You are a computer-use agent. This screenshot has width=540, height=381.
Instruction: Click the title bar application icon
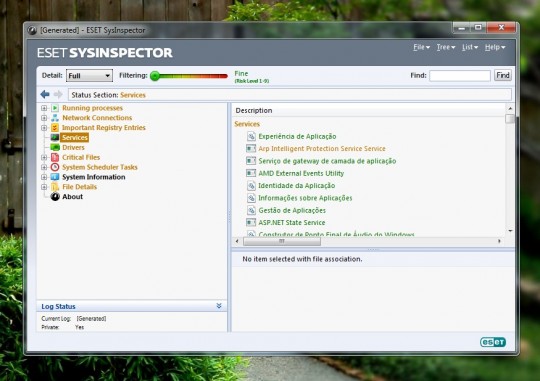pos(32,30)
